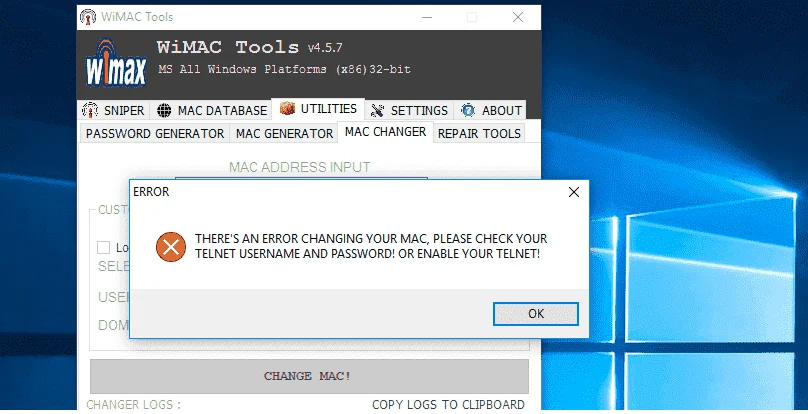Click the MAC ADDRESS INPUT label
808x414 pixels.
pyautogui.click(x=299, y=167)
